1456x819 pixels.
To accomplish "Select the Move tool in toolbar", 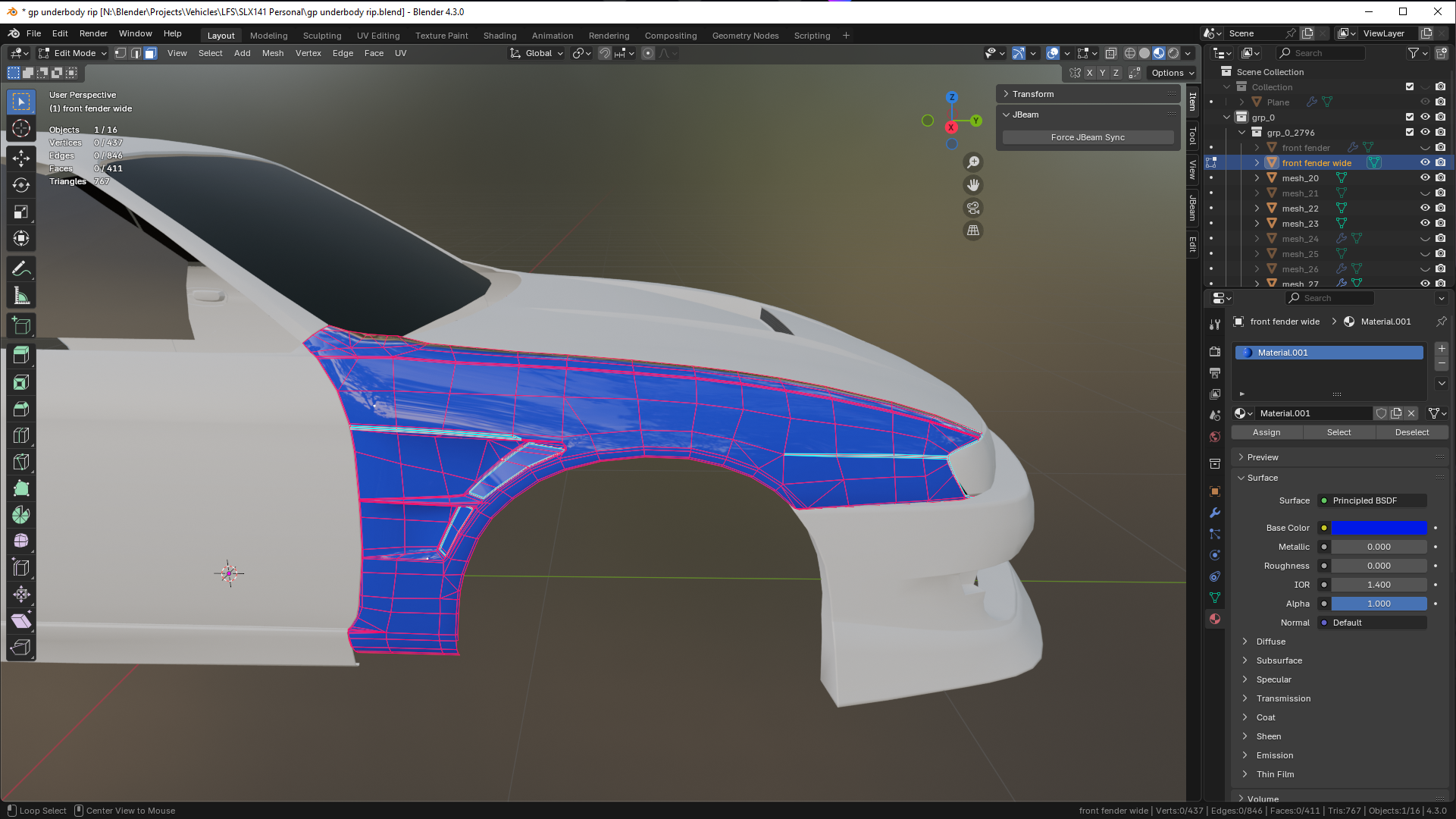I will (x=21, y=158).
